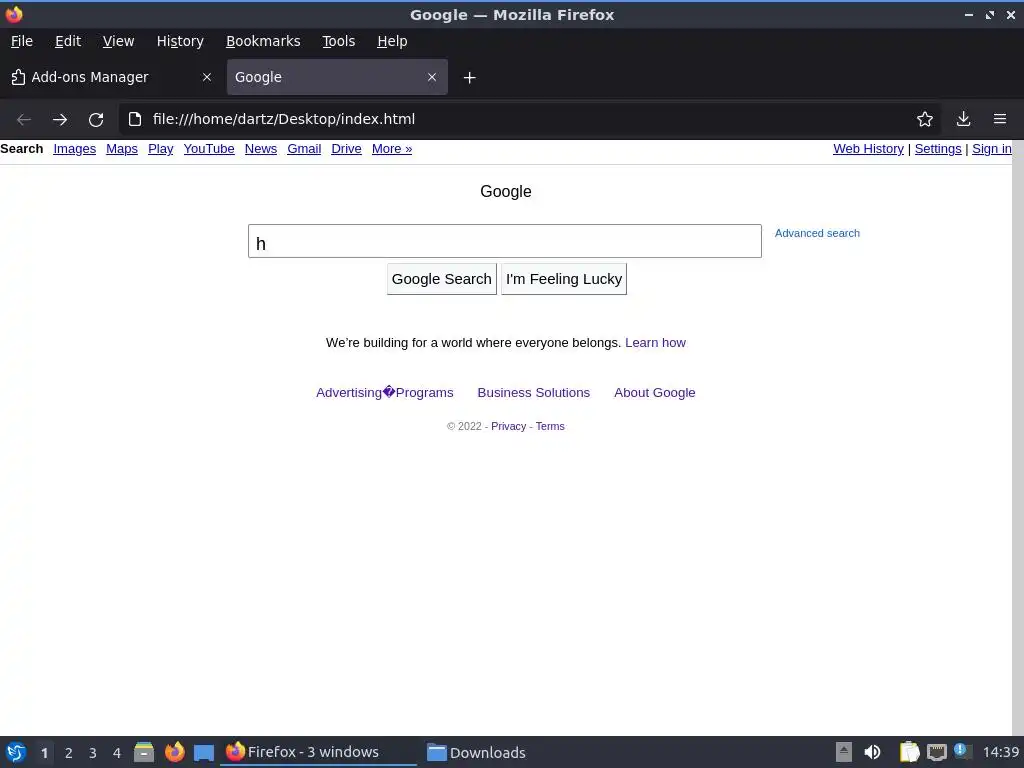Open the Privacy link in footer
The height and width of the screenshot is (768, 1024).
(x=508, y=426)
